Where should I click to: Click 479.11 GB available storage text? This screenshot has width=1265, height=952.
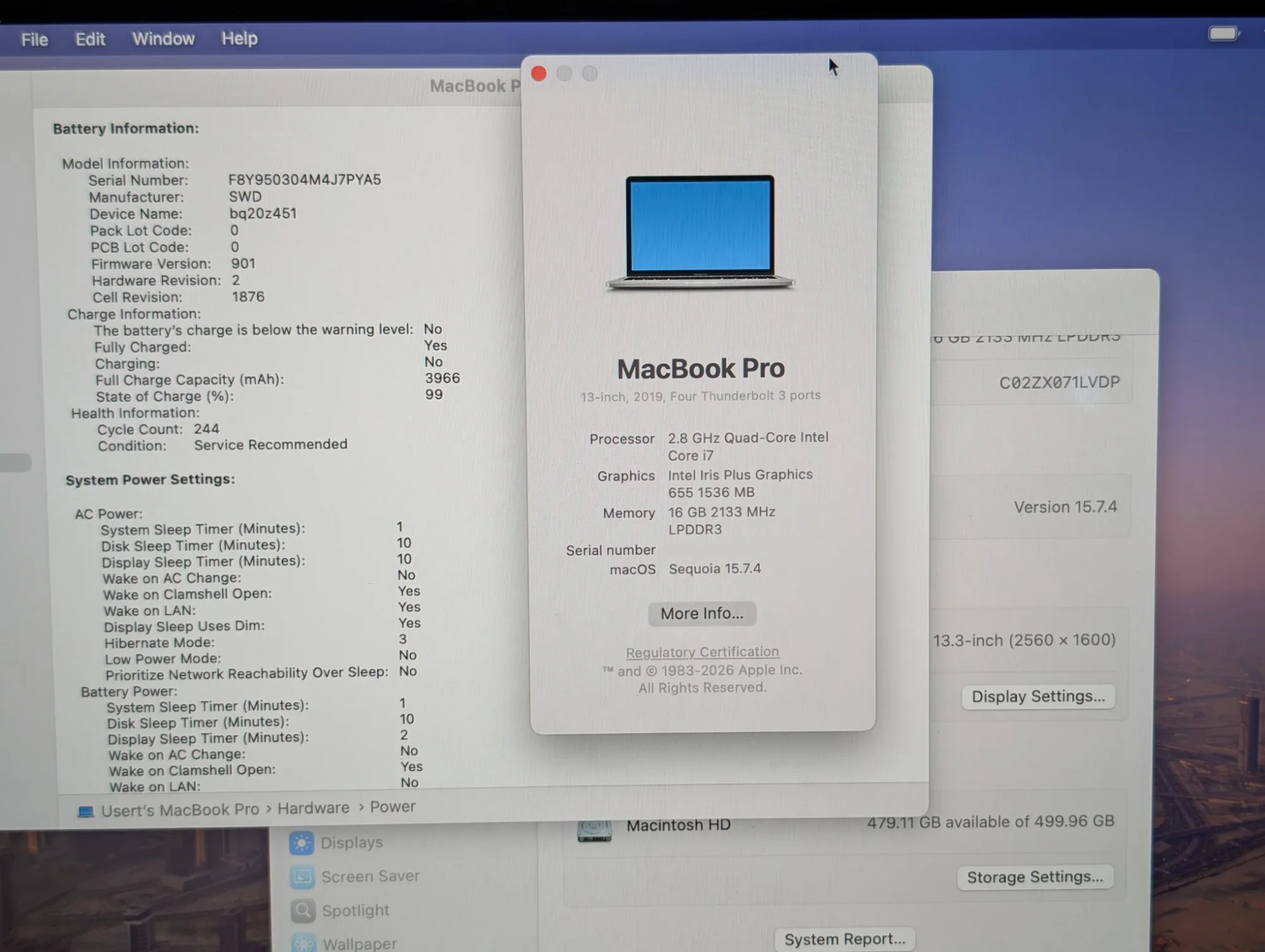click(x=990, y=822)
